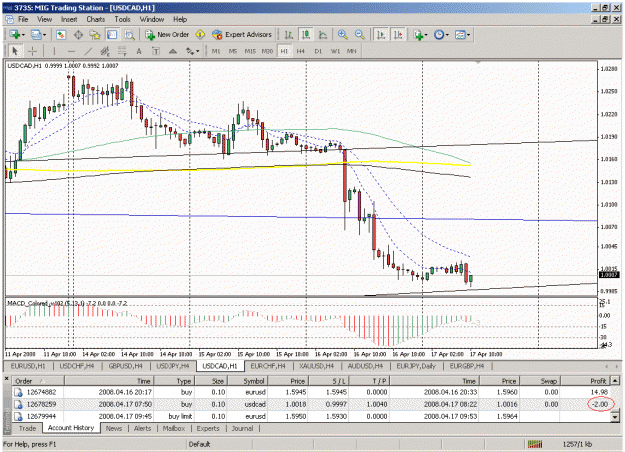Select the cursor arrow tool
This screenshot has width=625, height=452.
[15, 51]
